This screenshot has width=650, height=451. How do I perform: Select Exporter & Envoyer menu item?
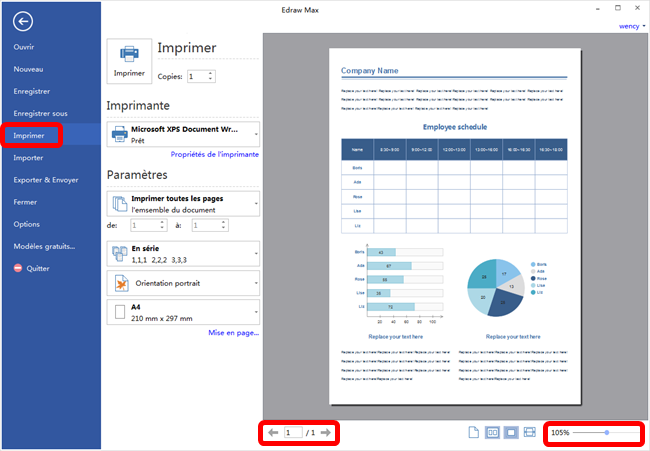click(x=45, y=180)
